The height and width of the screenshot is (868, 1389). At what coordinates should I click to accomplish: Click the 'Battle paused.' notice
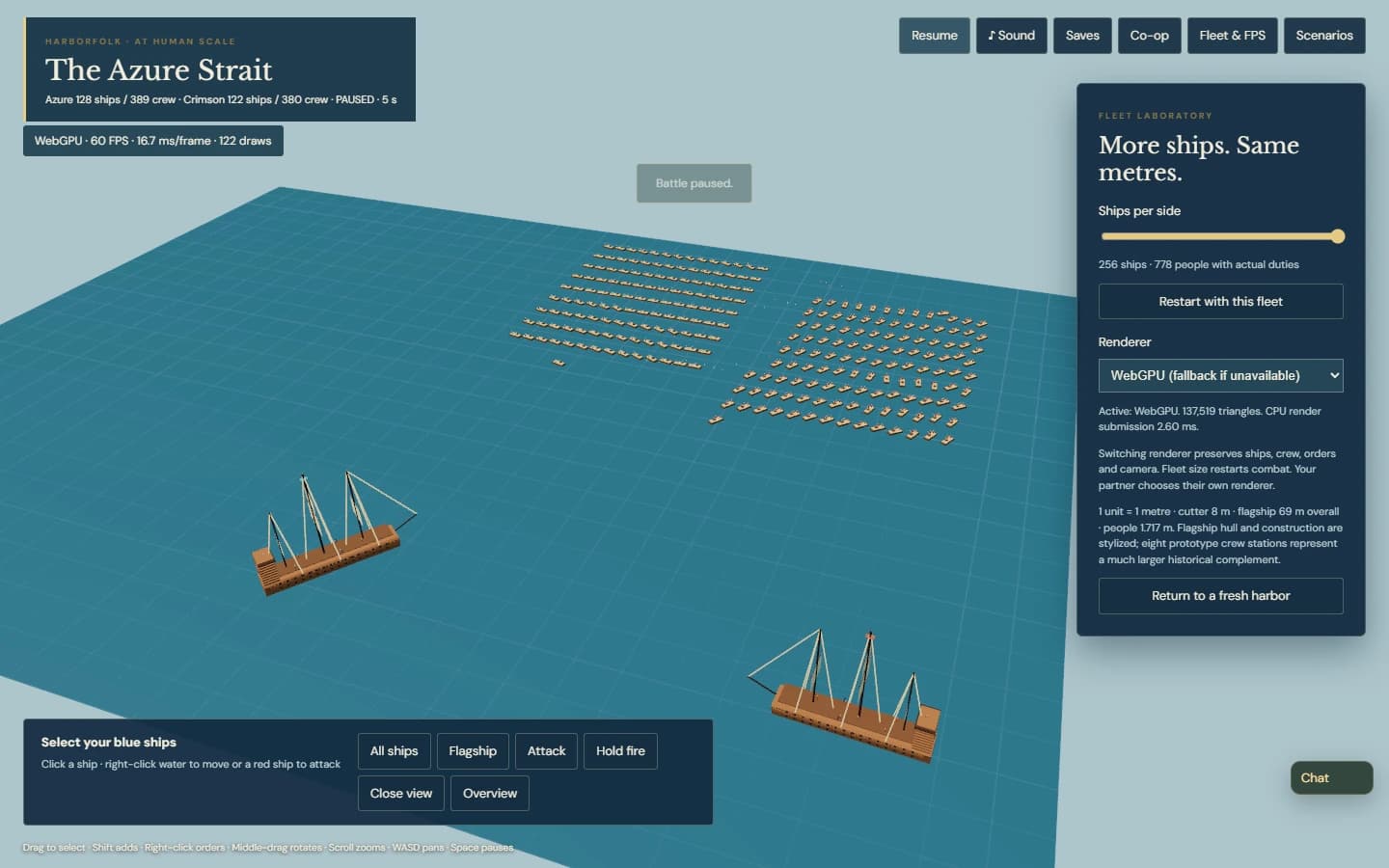pos(694,183)
